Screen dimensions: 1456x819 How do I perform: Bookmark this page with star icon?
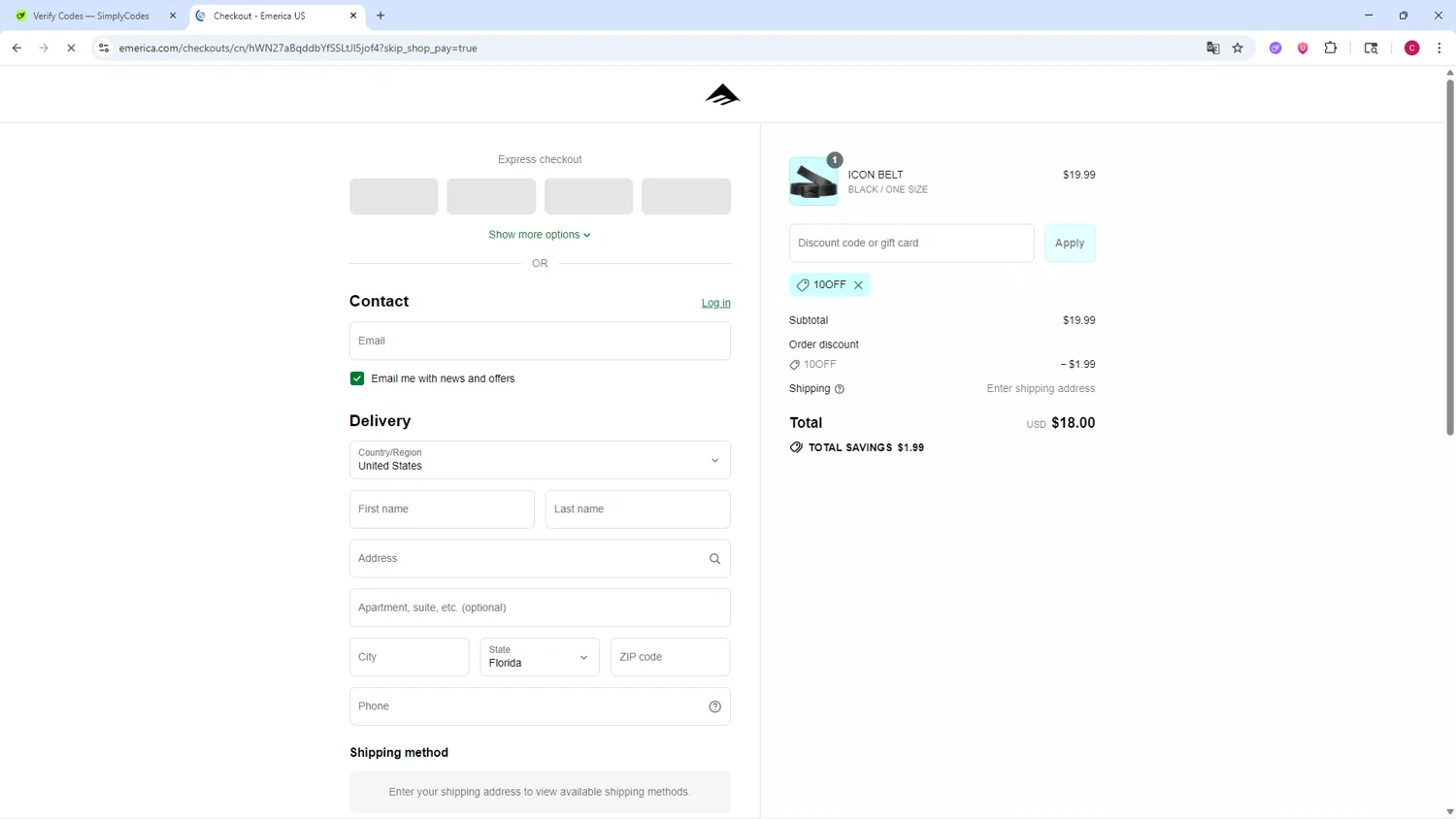1238,48
